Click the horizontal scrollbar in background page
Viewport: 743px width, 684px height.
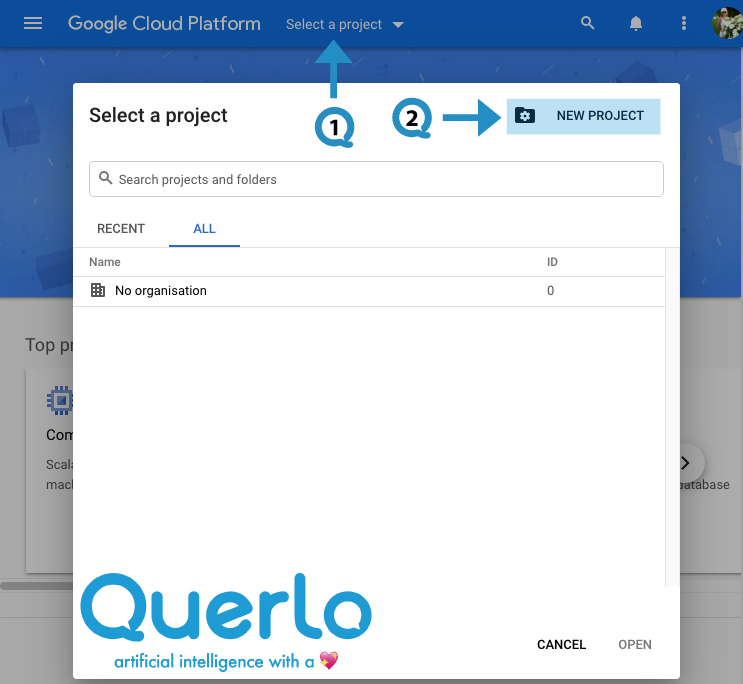37,585
